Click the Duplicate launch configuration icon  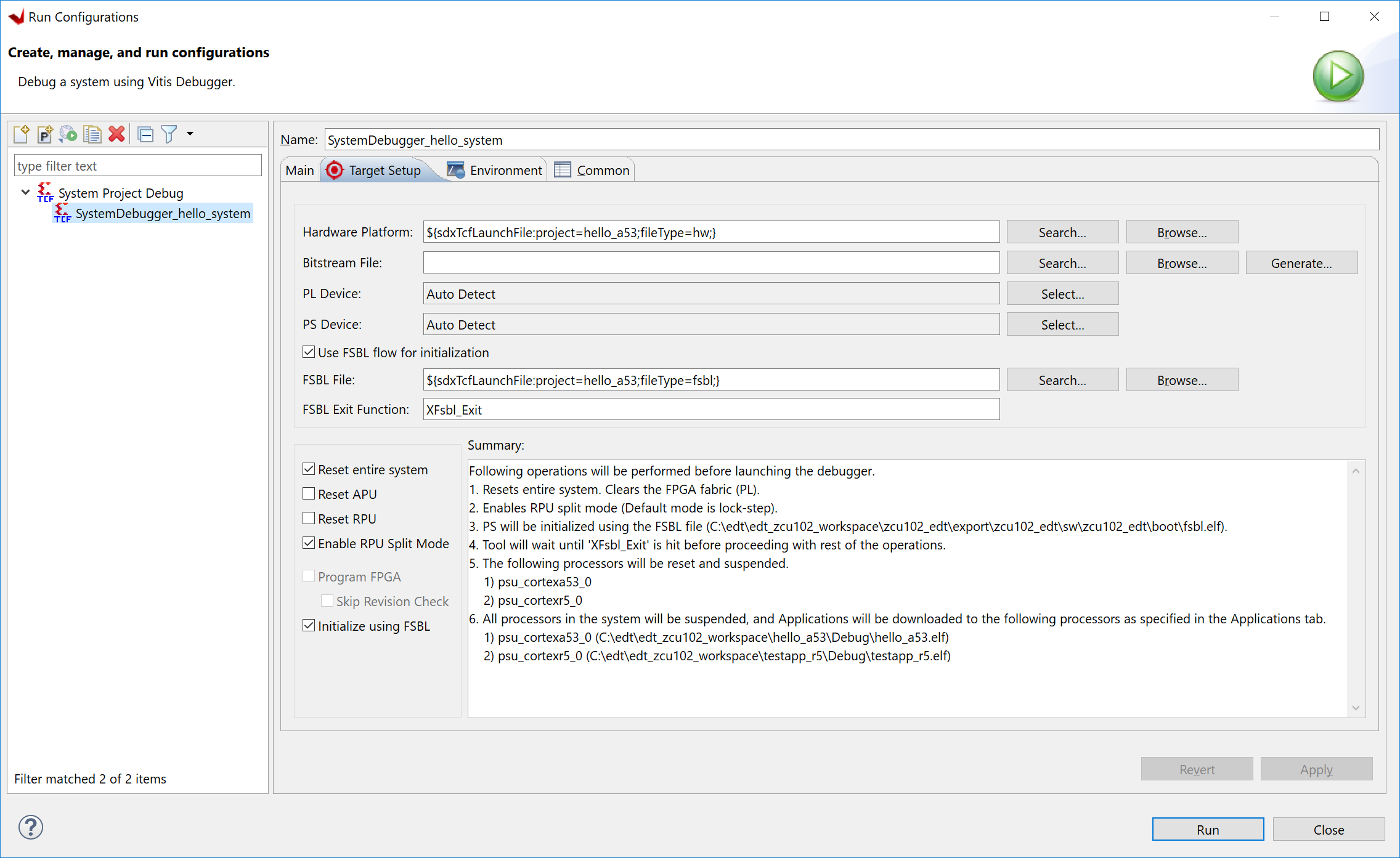(92, 134)
